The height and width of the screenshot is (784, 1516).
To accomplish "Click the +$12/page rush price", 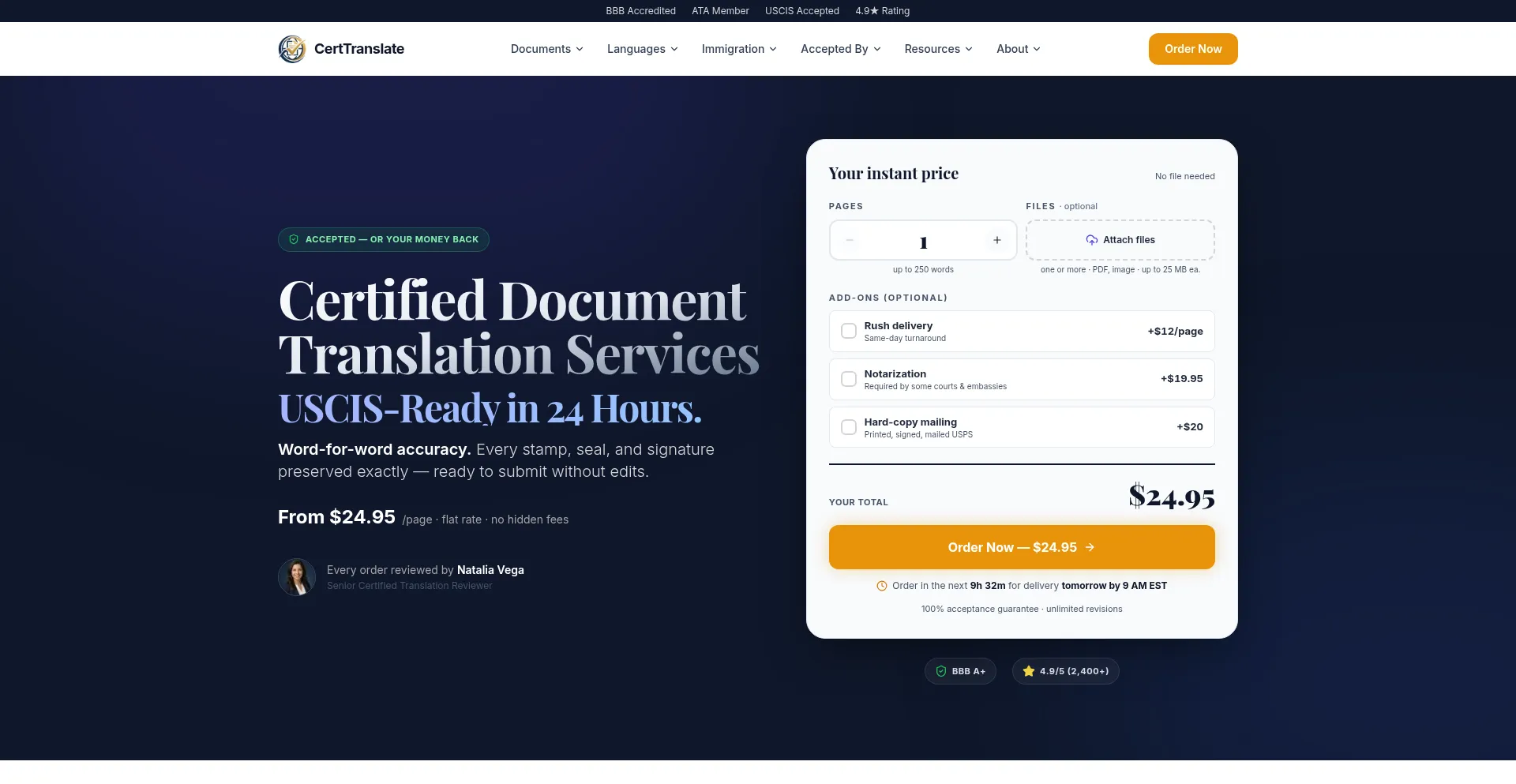I will (1175, 332).
